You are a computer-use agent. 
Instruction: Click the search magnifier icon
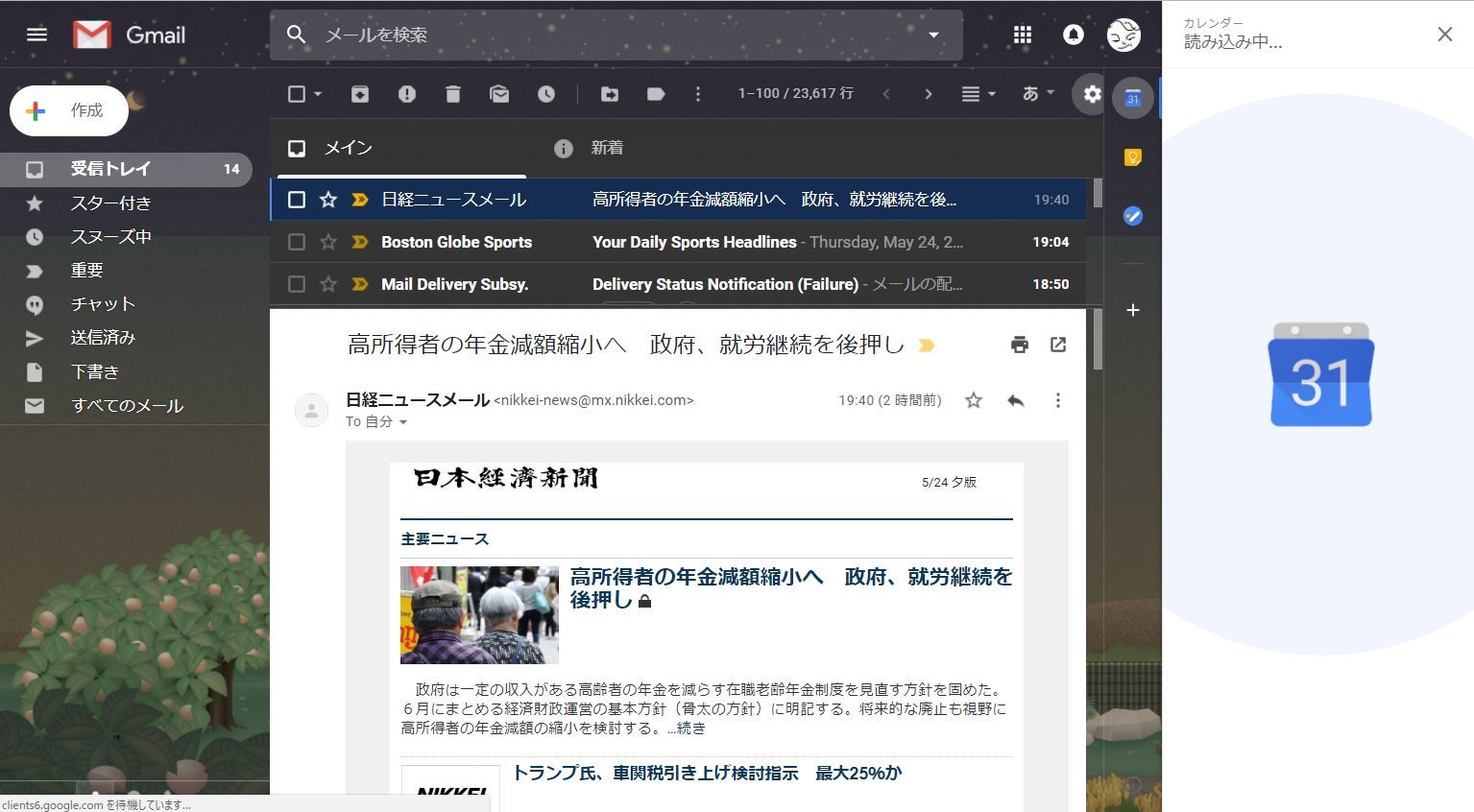(x=297, y=35)
